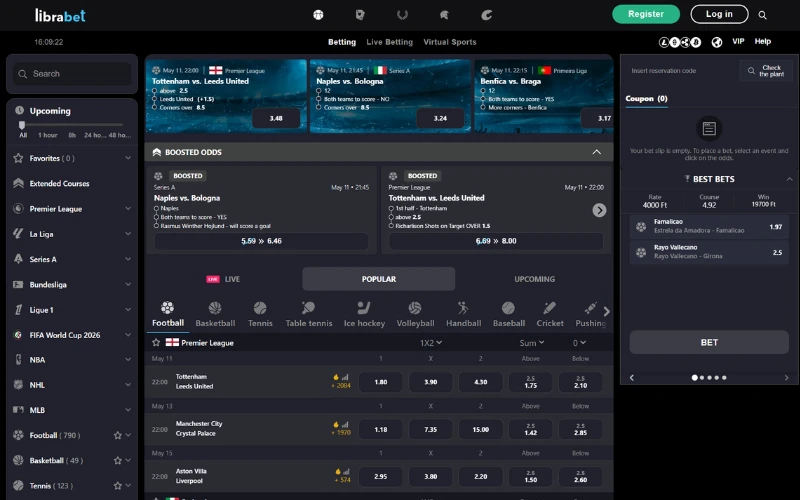Screen dimensions: 800x500
Task: Select the Baseball sport icon tab
Action: 509,314
